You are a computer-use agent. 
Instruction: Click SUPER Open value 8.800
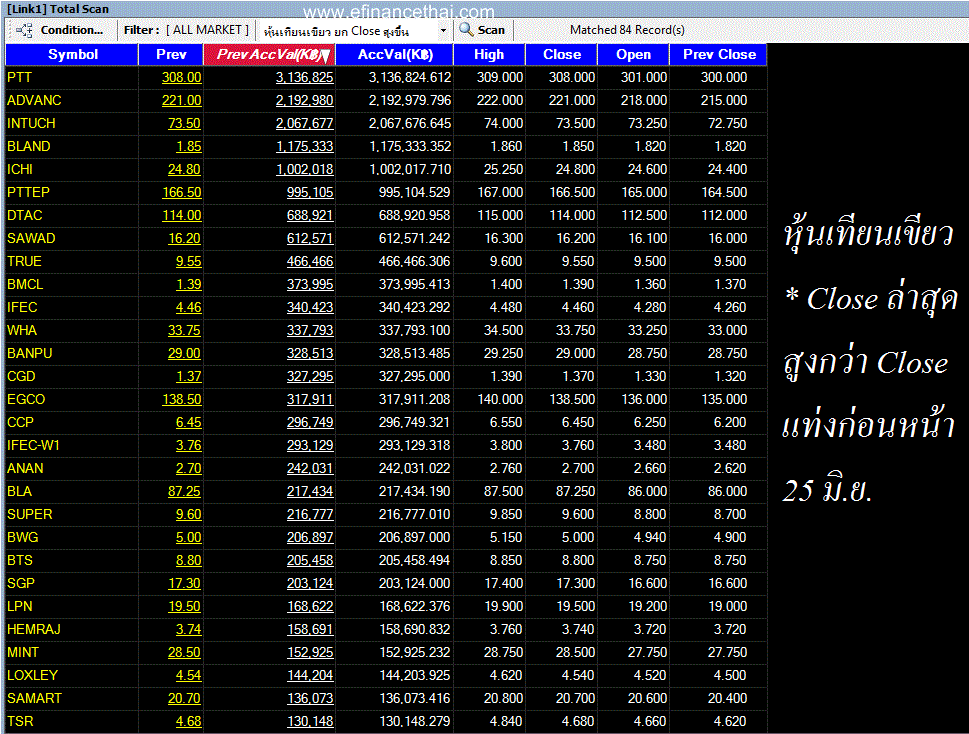650,514
